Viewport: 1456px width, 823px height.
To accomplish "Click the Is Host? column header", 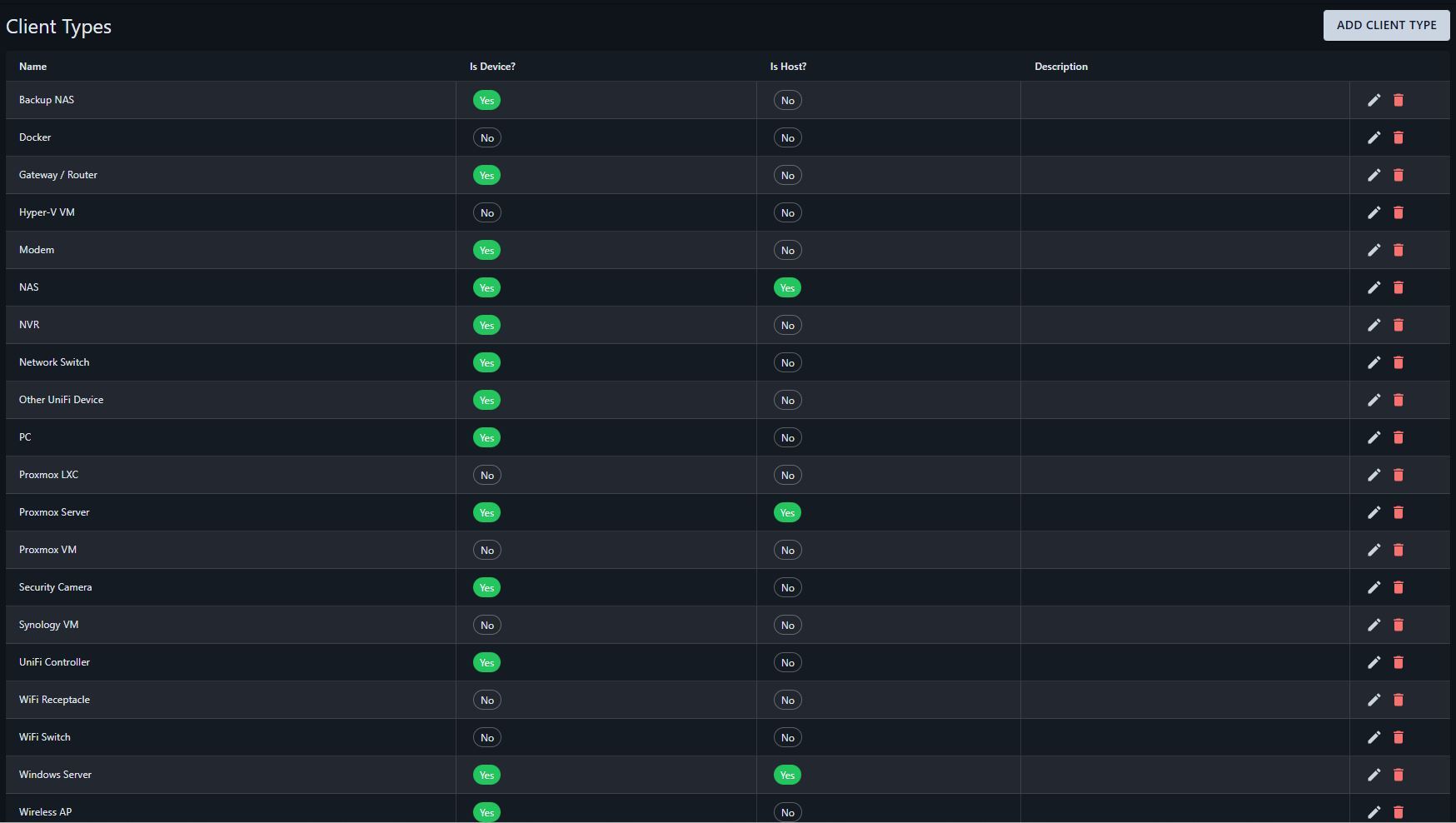I will pyautogui.click(x=788, y=67).
